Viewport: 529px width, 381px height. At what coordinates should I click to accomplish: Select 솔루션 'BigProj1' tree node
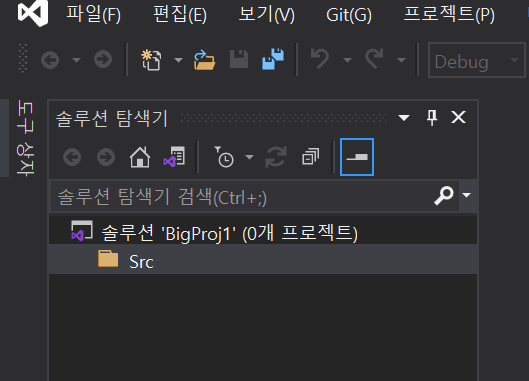[263, 233]
